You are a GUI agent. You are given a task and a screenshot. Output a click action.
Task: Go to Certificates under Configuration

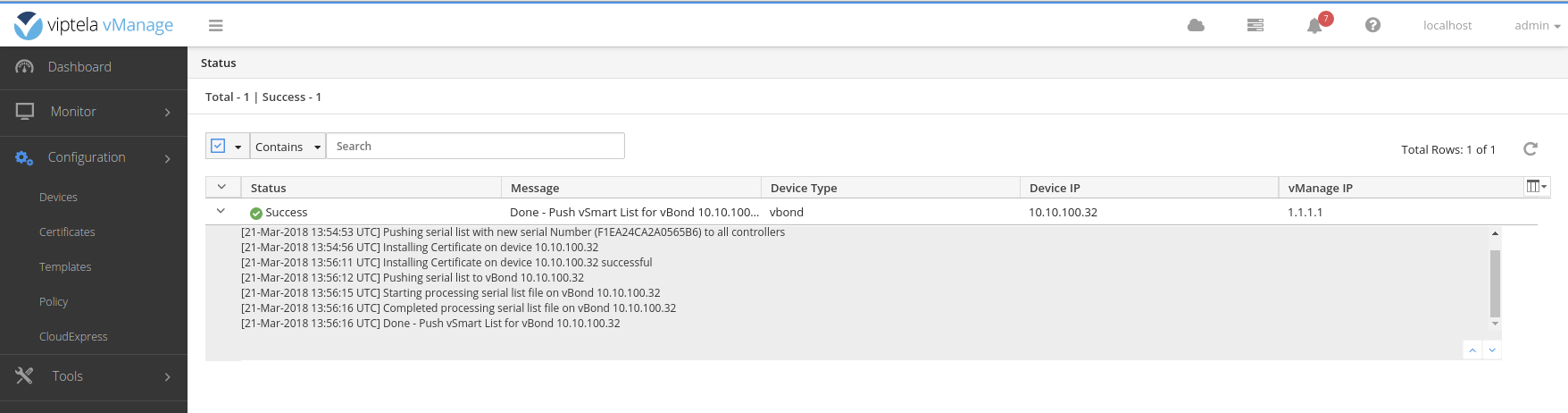(67, 232)
